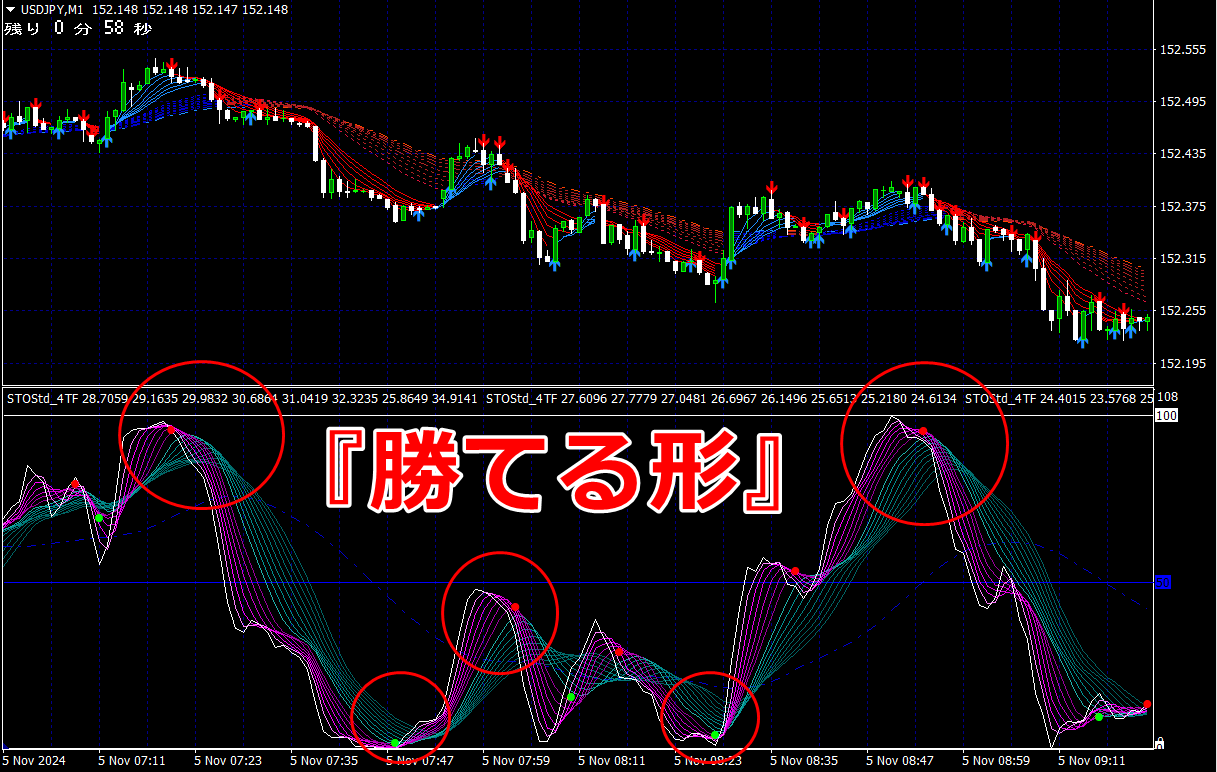Click the STOStd_4TF 28.7059 indicator label
This screenshot has height=772, width=1217.
click(66, 398)
